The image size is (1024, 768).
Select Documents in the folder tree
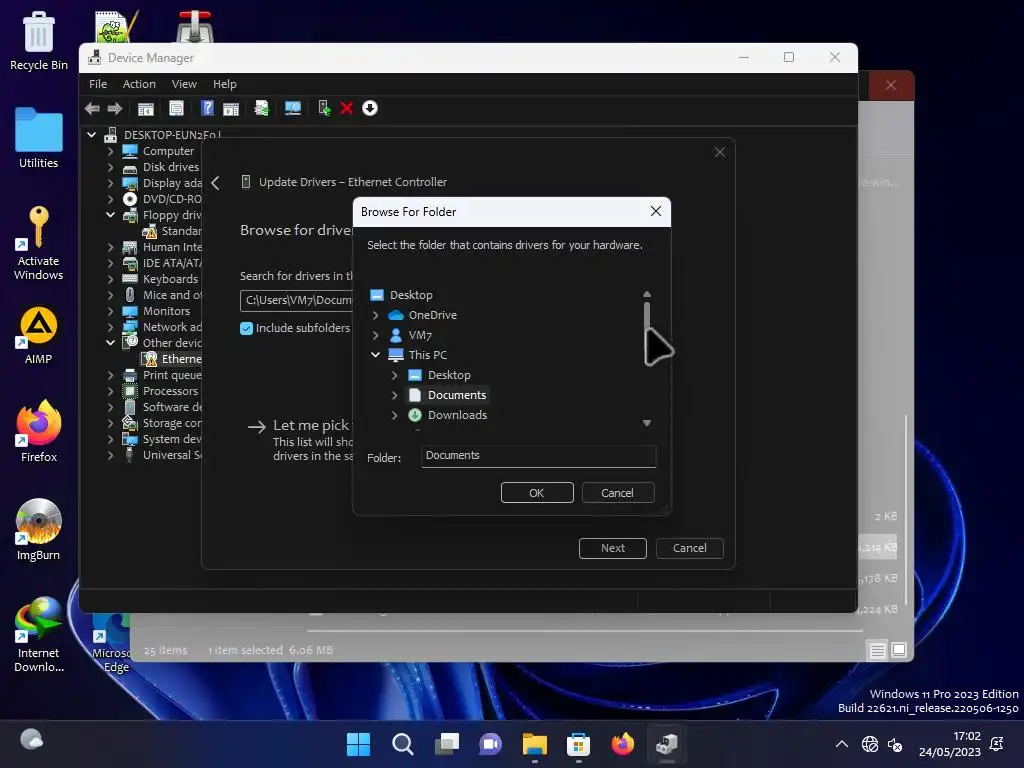[456, 395]
